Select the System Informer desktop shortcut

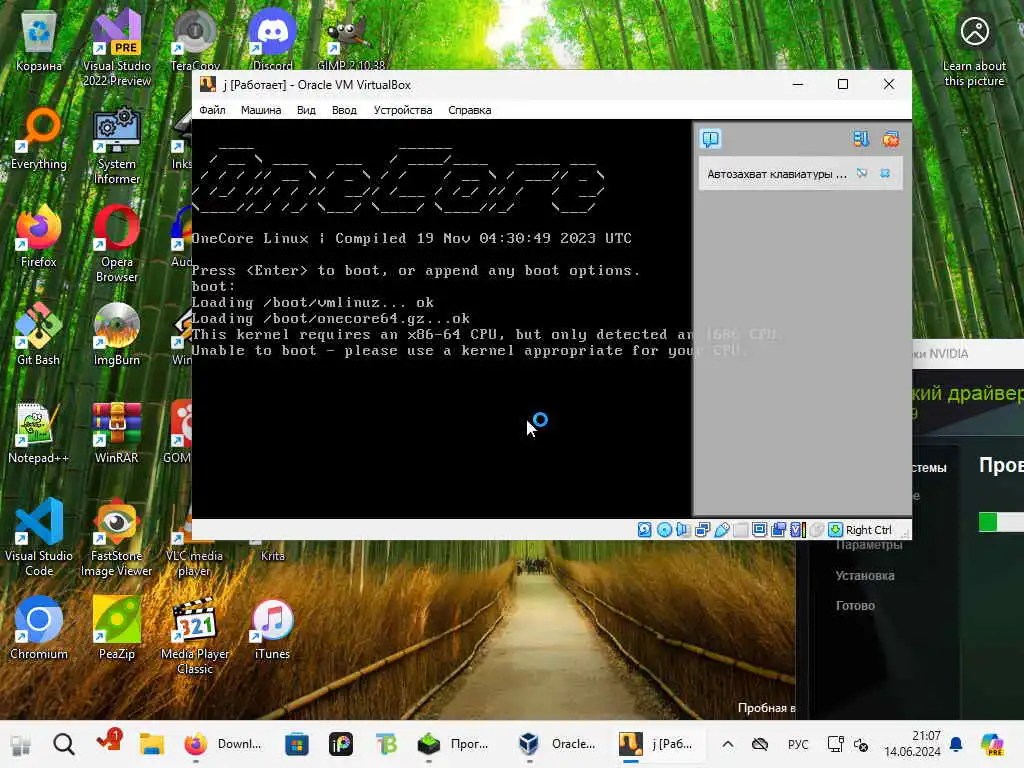tap(116, 146)
